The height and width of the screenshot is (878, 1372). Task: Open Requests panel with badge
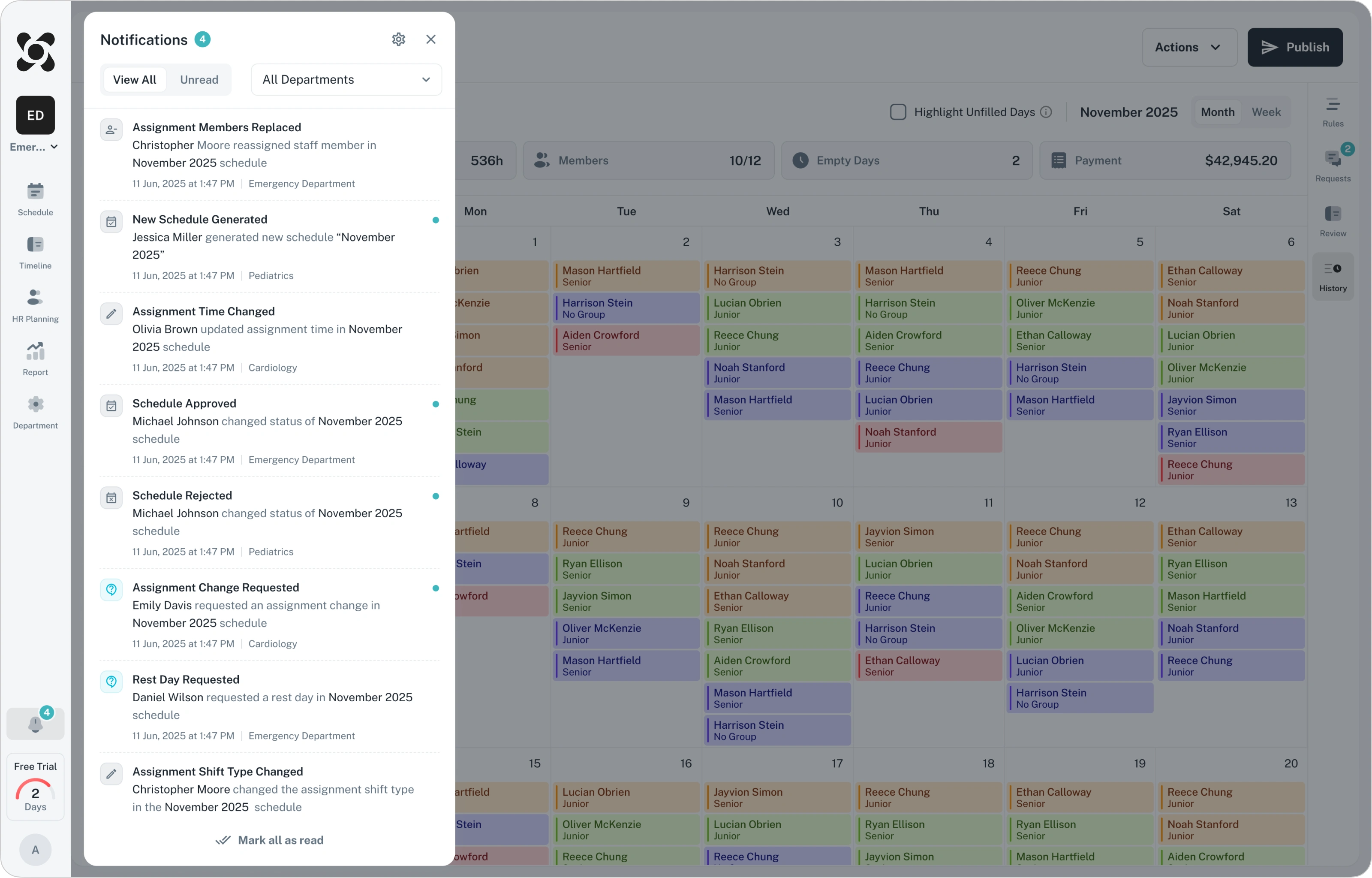(x=1332, y=165)
